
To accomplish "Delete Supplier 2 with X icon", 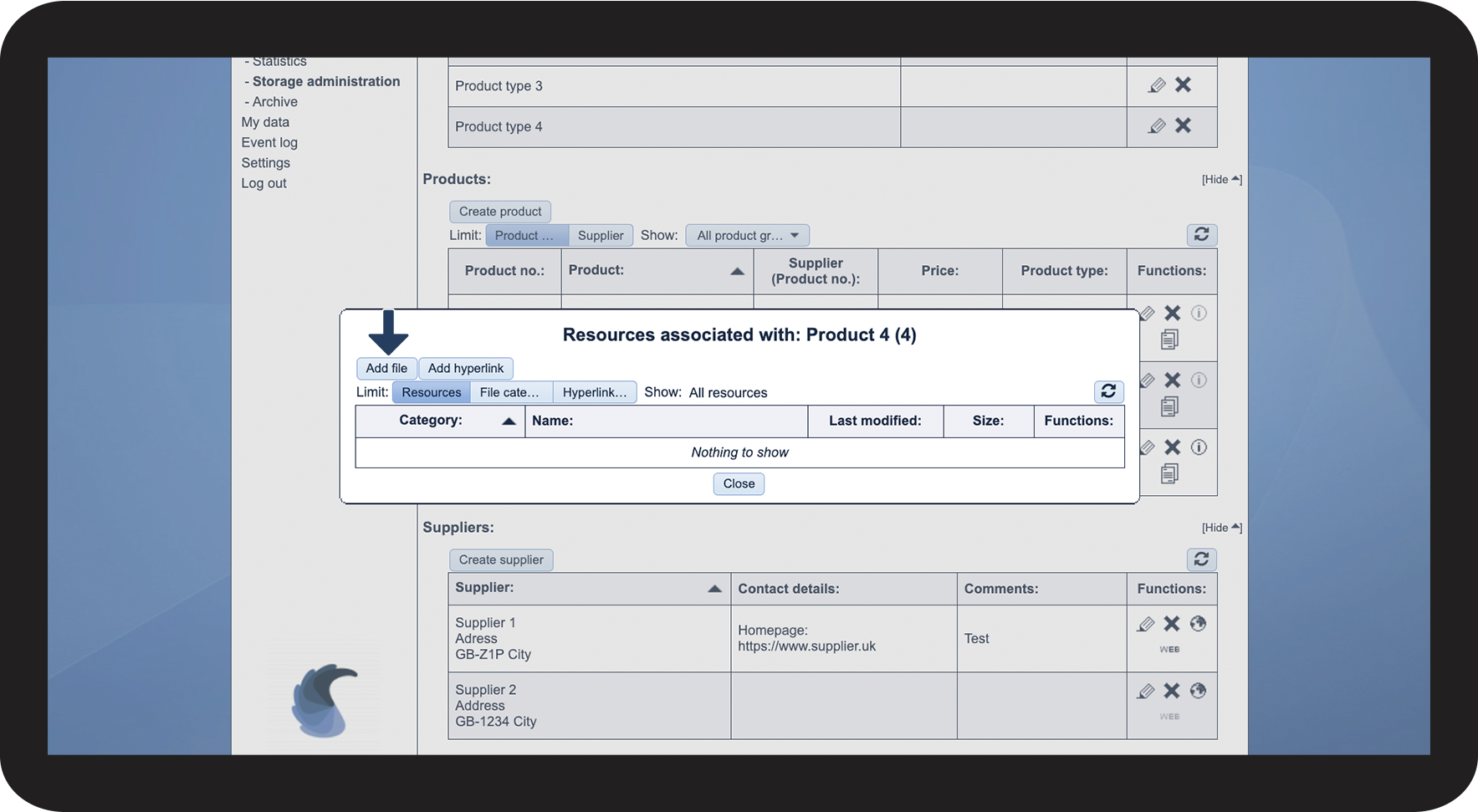I will click(x=1172, y=691).
